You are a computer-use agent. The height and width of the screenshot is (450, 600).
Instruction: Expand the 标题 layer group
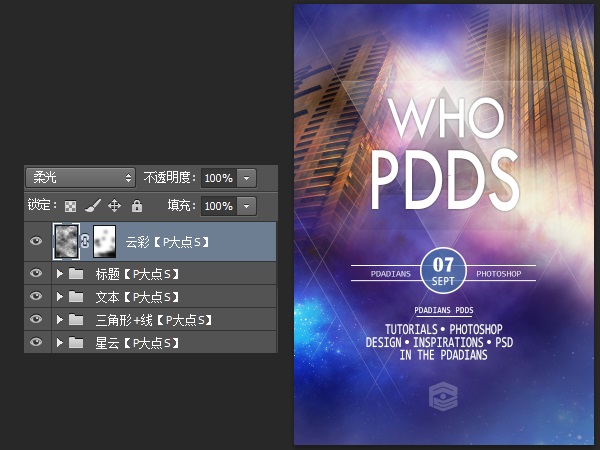click(x=59, y=274)
